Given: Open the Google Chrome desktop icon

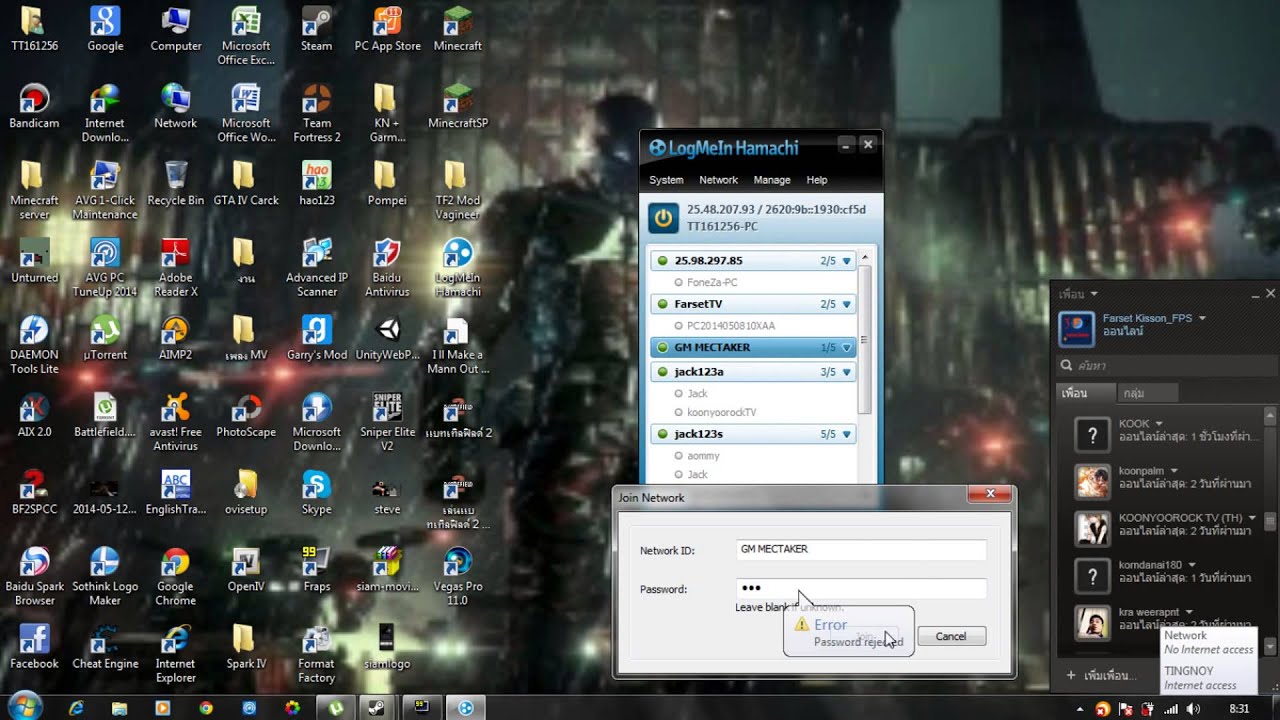Looking at the screenshot, I should [x=175, y=577].
